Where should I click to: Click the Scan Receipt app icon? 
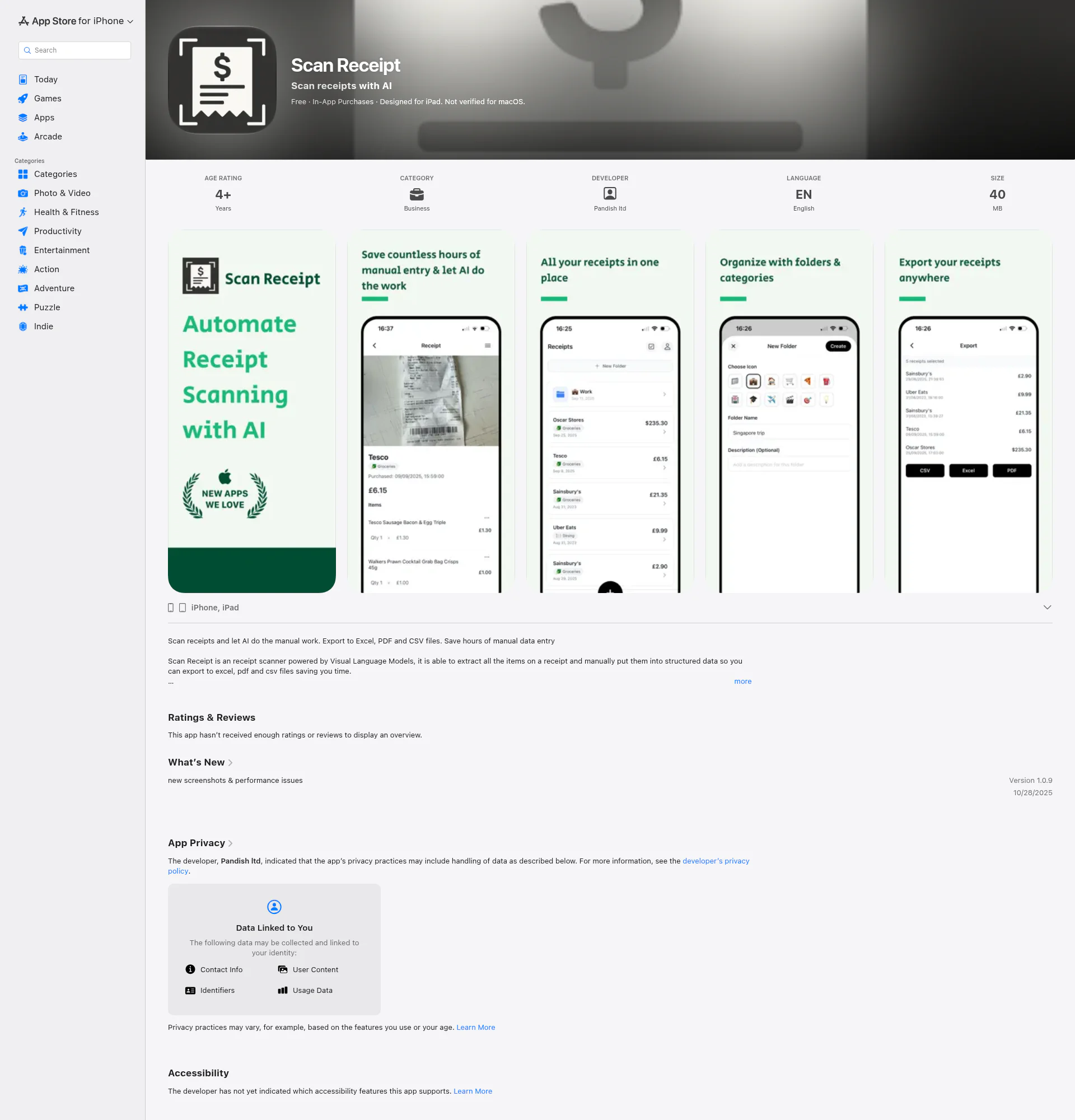[222, 80]
